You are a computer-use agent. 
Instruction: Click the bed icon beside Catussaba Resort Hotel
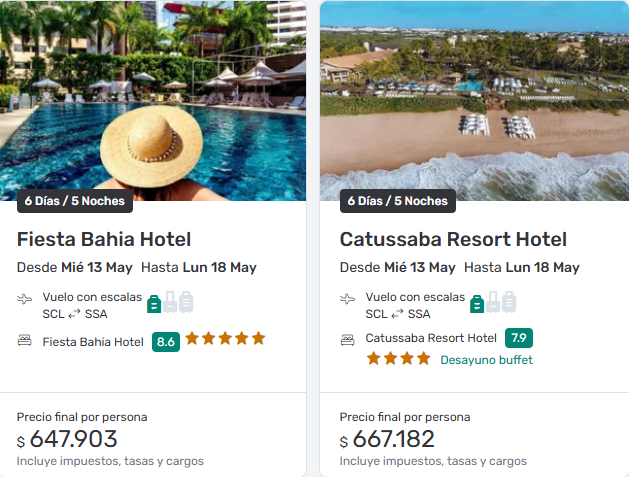(x=348, y=339)
